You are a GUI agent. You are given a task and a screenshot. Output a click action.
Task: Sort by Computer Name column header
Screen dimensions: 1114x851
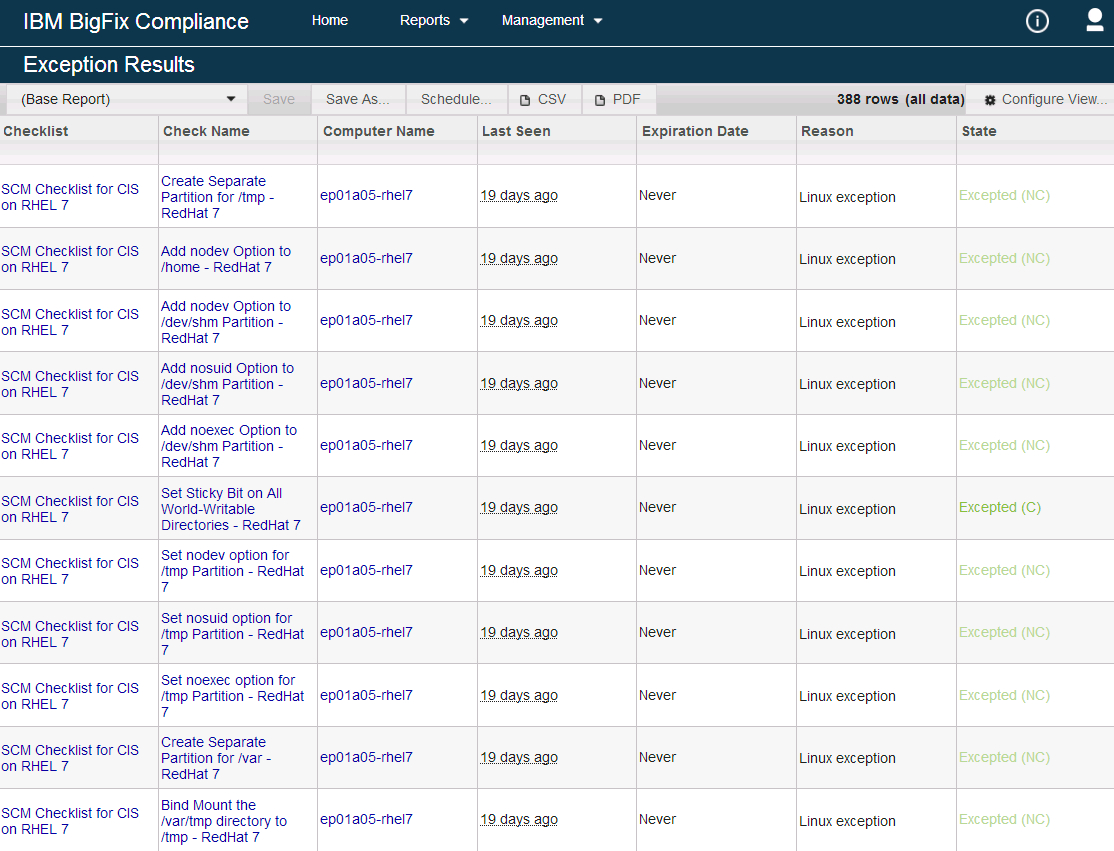pos(379,131)
